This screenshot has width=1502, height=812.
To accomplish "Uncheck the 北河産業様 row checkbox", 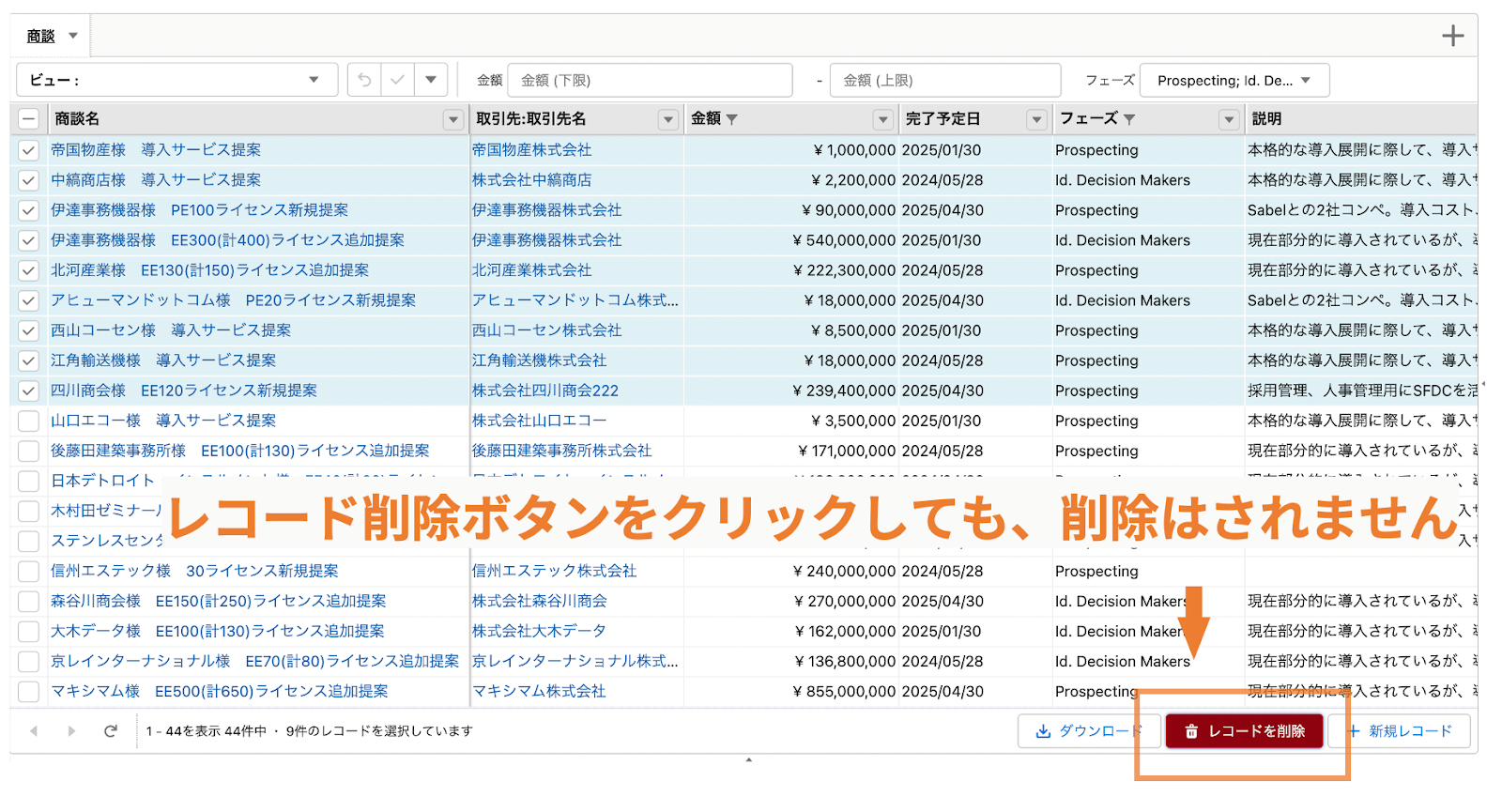I will click(28, 270).
